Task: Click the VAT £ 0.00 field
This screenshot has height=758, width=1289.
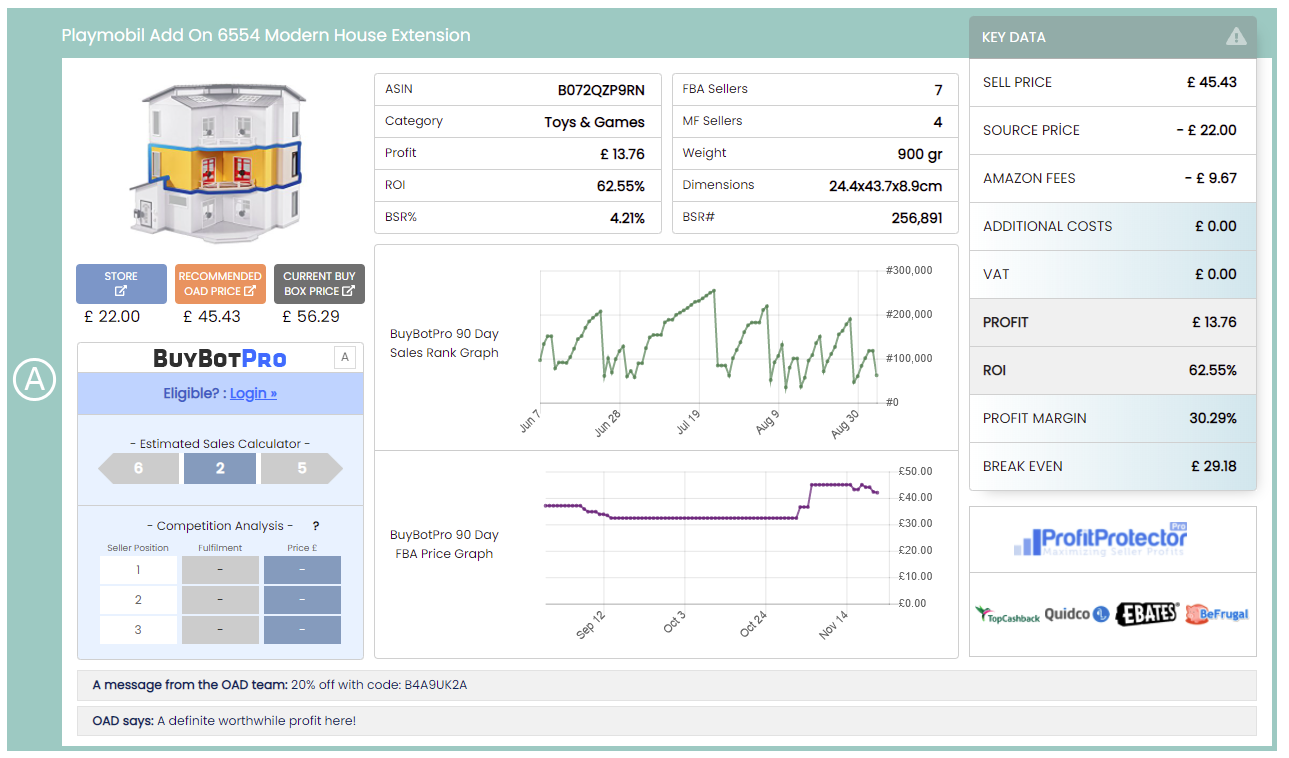Action: (x=1112, y=274)
